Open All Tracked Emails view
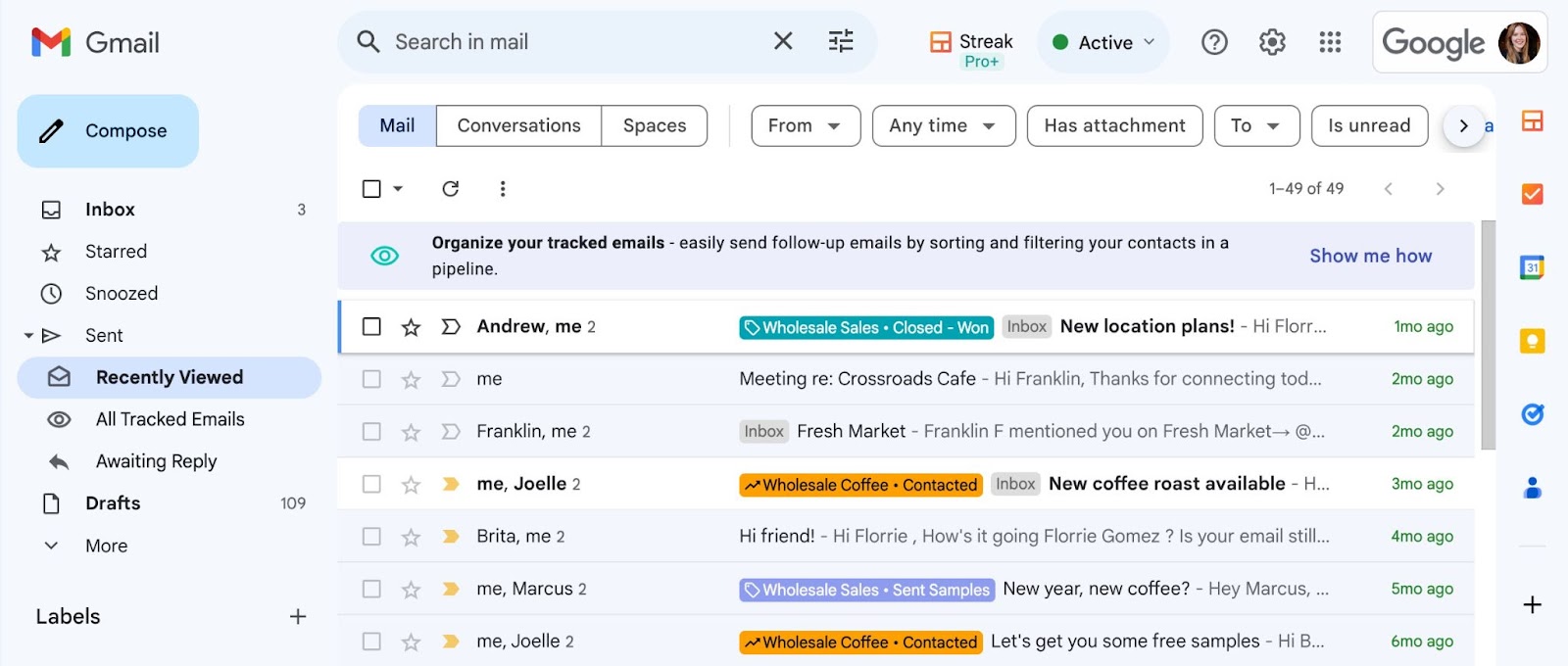This screenshot has height=666, width=1568. 170,419
